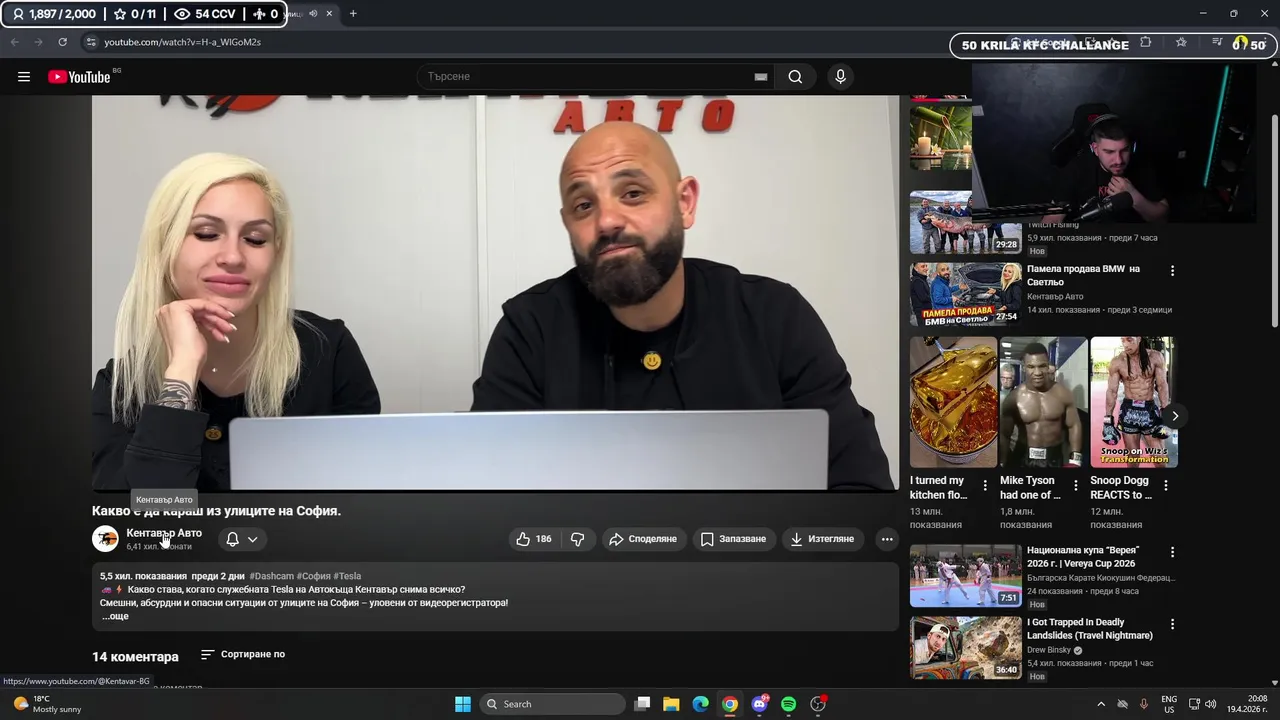Open the 7:51 karate Vereya Cup thumbnail
The height and width of the screenshot is (720, 1280).
(x=965, y=576)
